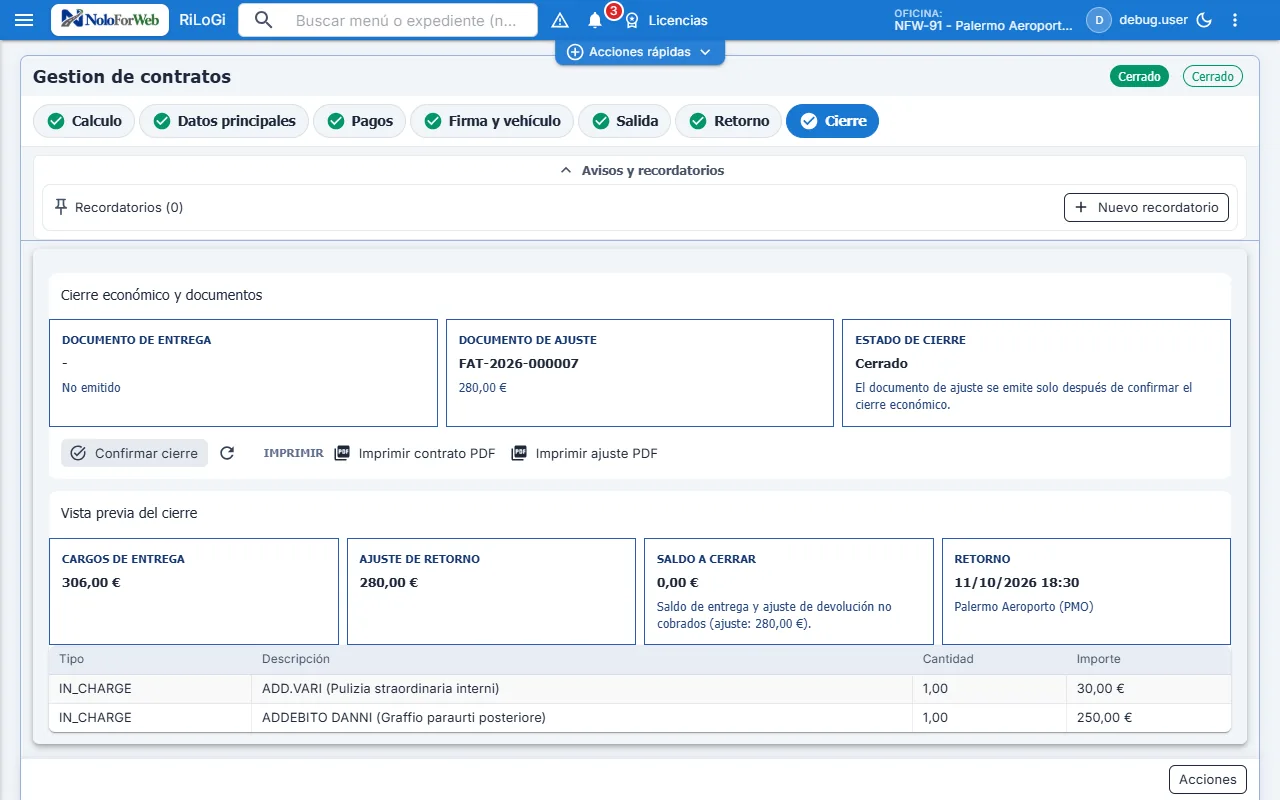Image resolution: width=1280 pixels, height=800 pixels.
Task: Open the three-dot overflow menu
Action: [1235, 20]
